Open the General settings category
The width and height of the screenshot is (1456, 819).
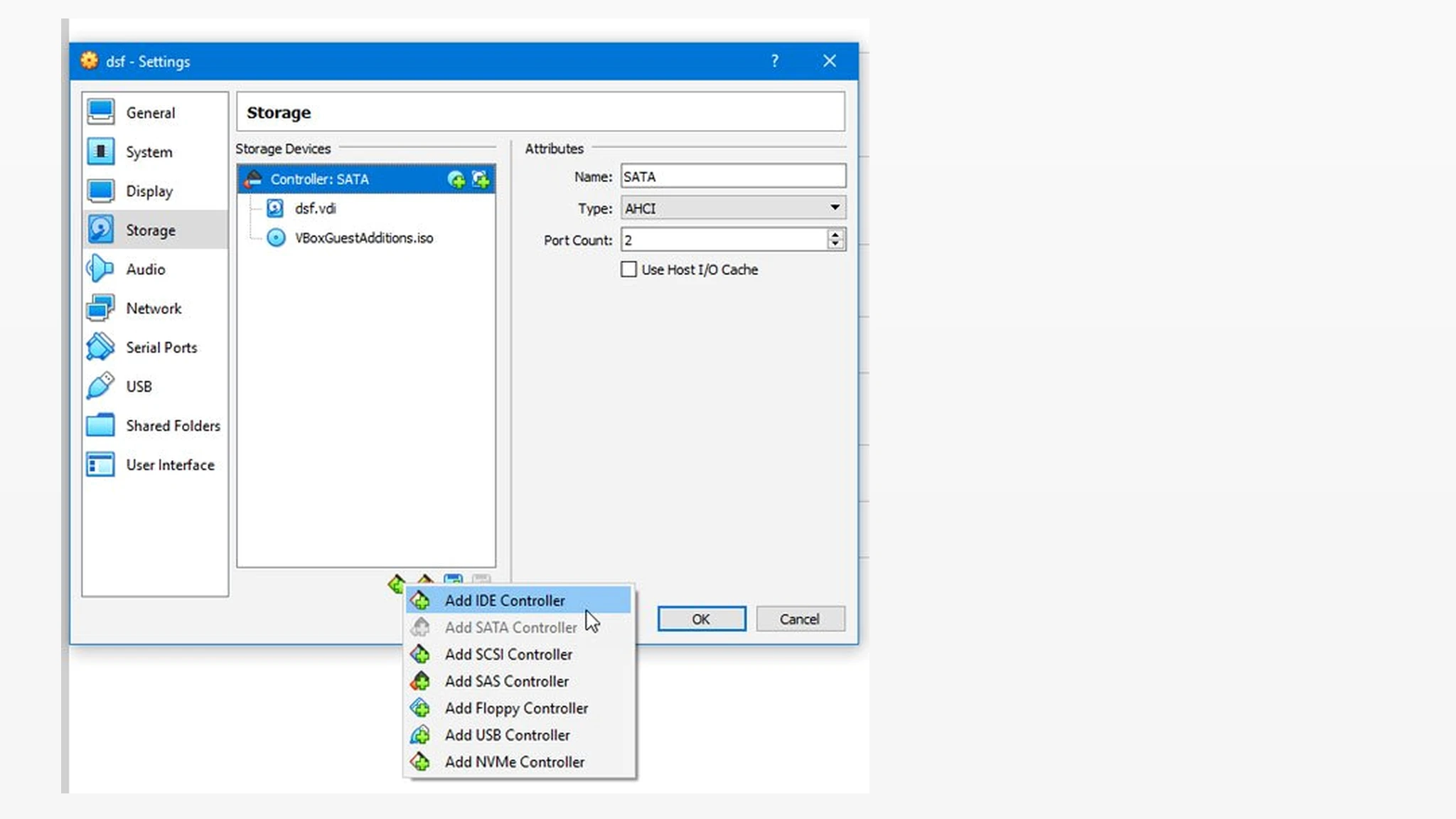(155, 112)
